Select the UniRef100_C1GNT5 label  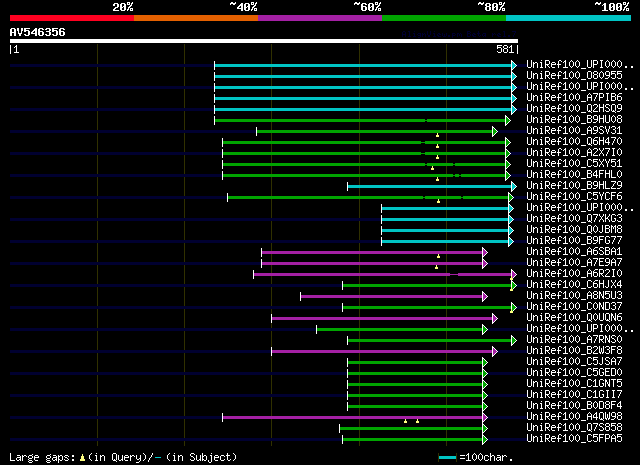coord(574,384)
